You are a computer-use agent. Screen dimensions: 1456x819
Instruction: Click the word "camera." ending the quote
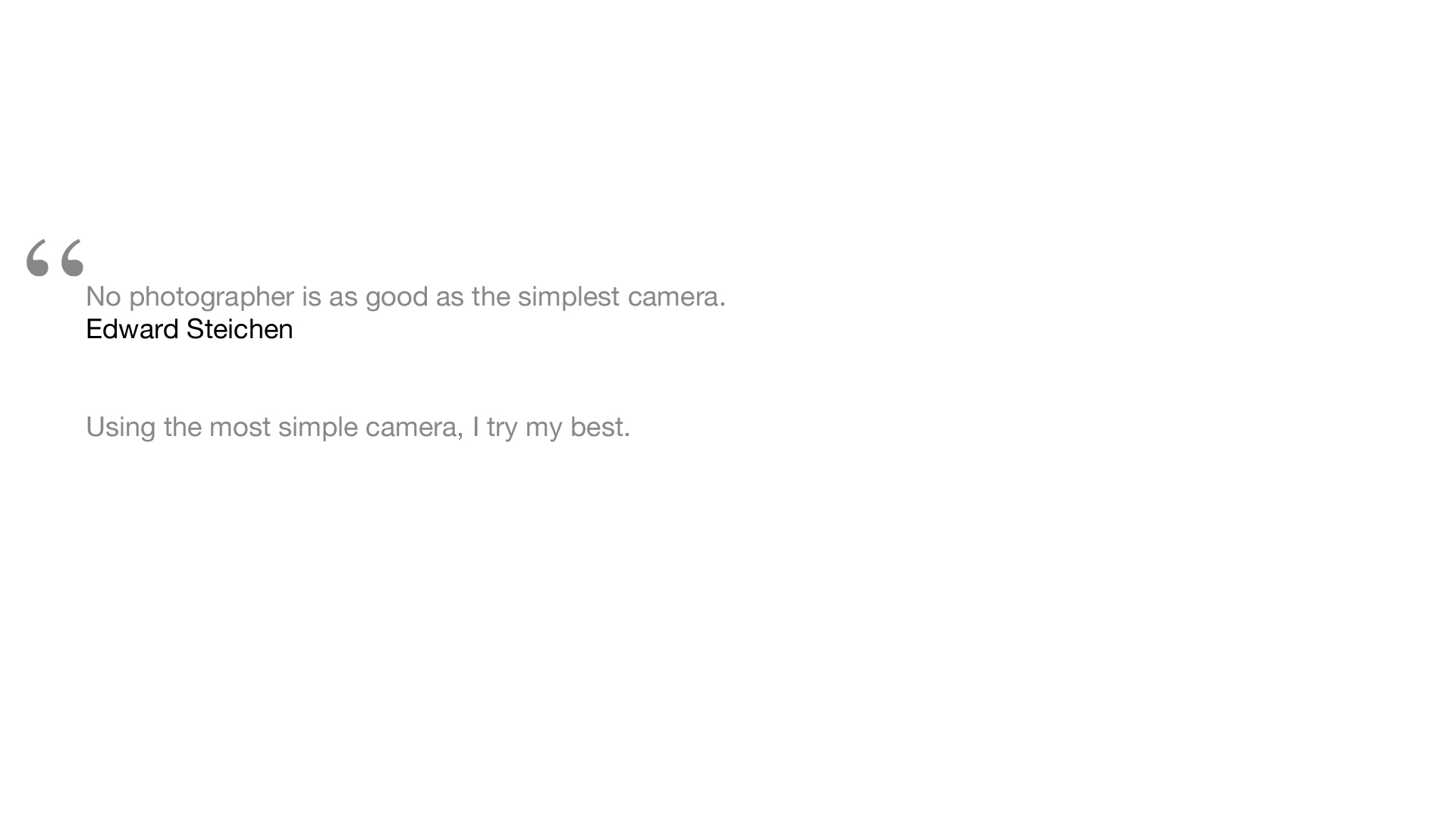676,297
